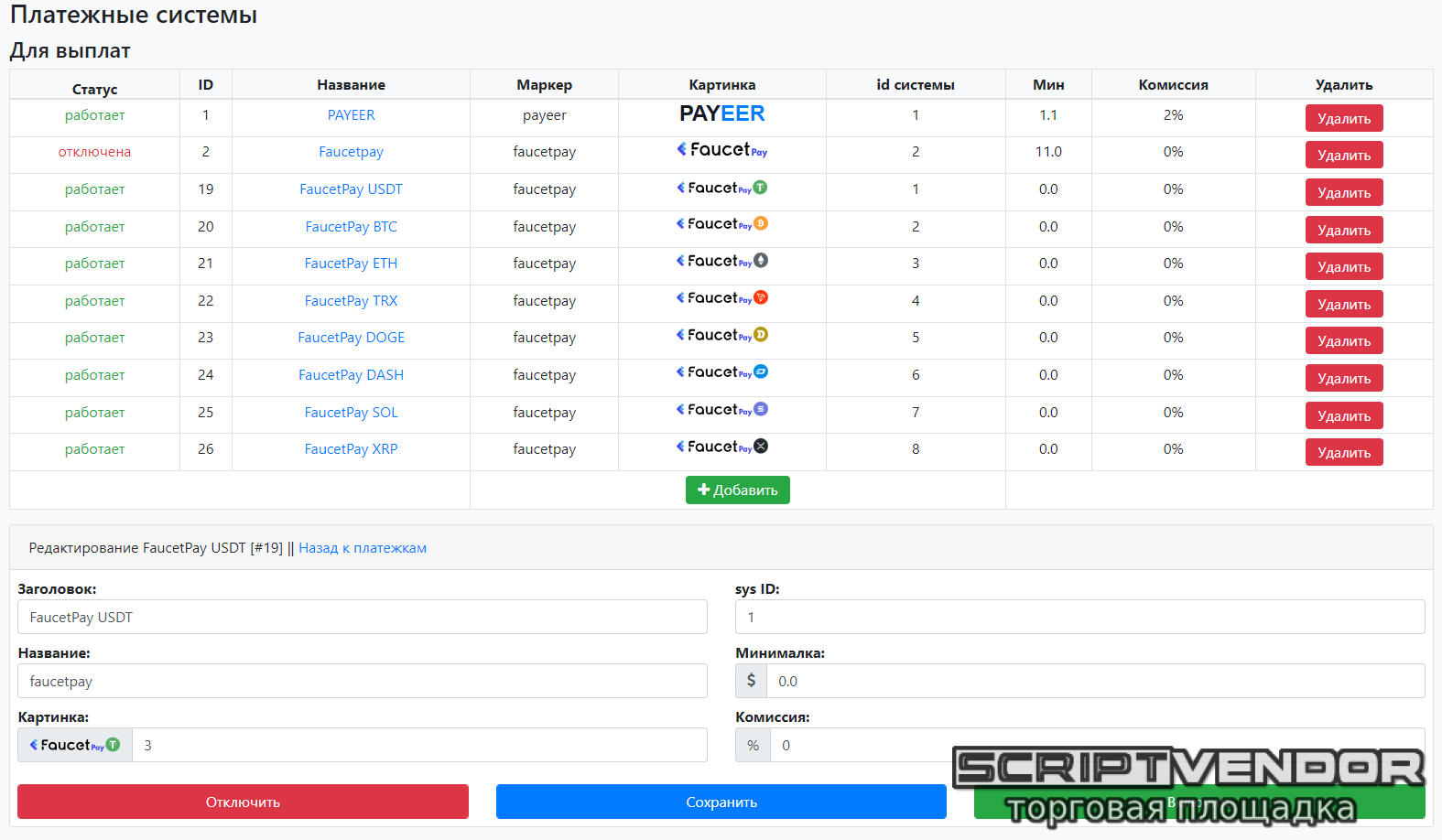Viewport: 1442px width, 840px height.
Task: Click the PAYEER logo image
Action: (x=721, y=113)
